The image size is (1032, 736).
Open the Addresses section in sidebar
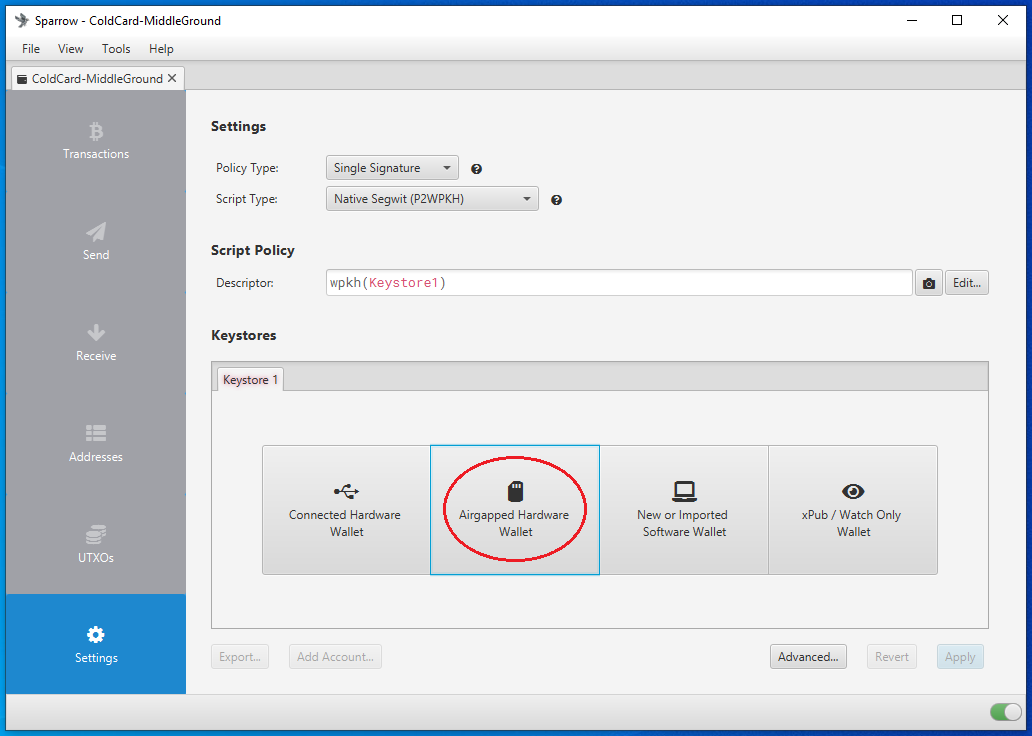(96, 443)
